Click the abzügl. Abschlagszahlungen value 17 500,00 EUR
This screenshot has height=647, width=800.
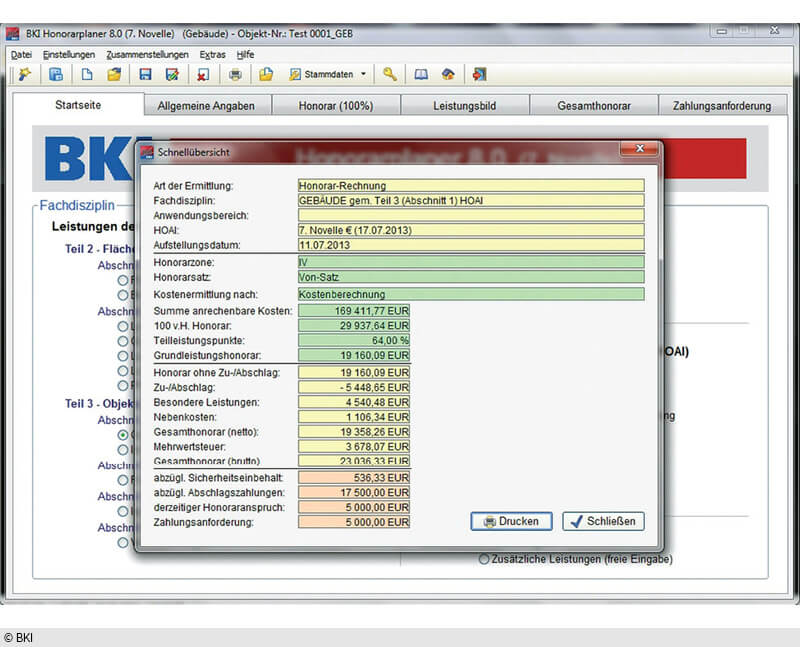click(x=354, y=492)
